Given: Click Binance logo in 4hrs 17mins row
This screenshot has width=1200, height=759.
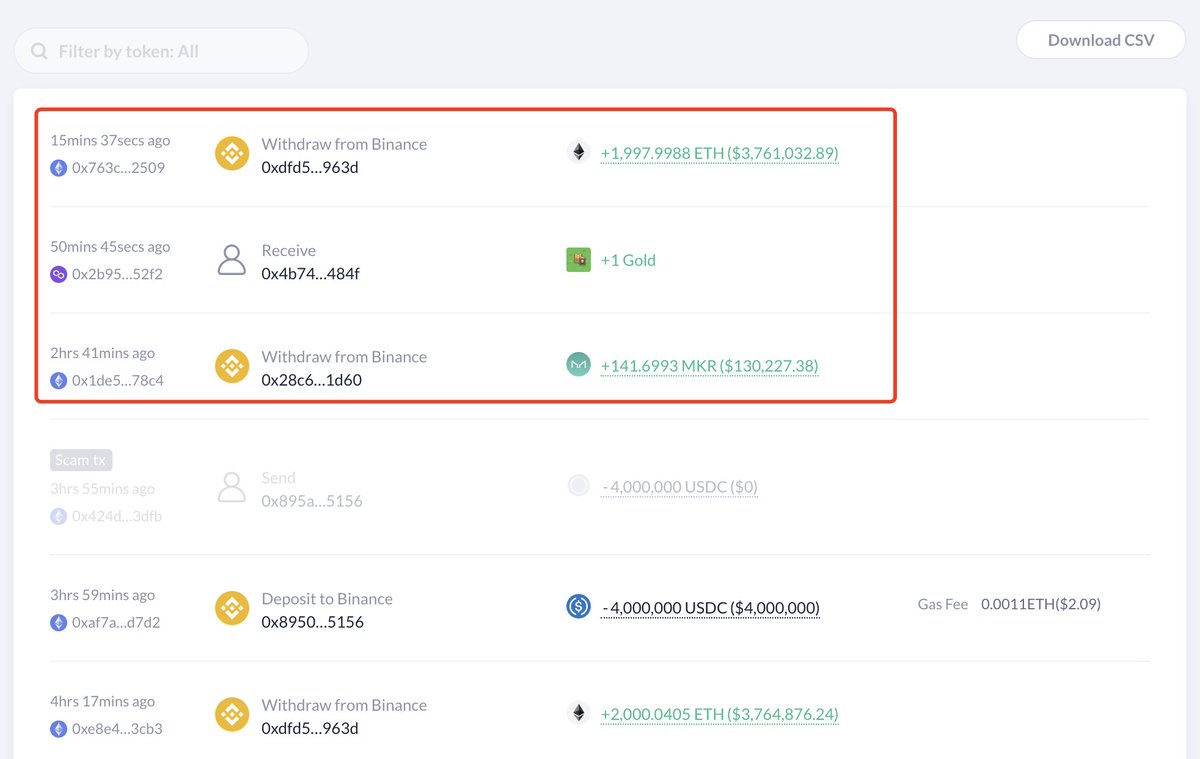Looking at the screenshot, I should pos(232,715).
